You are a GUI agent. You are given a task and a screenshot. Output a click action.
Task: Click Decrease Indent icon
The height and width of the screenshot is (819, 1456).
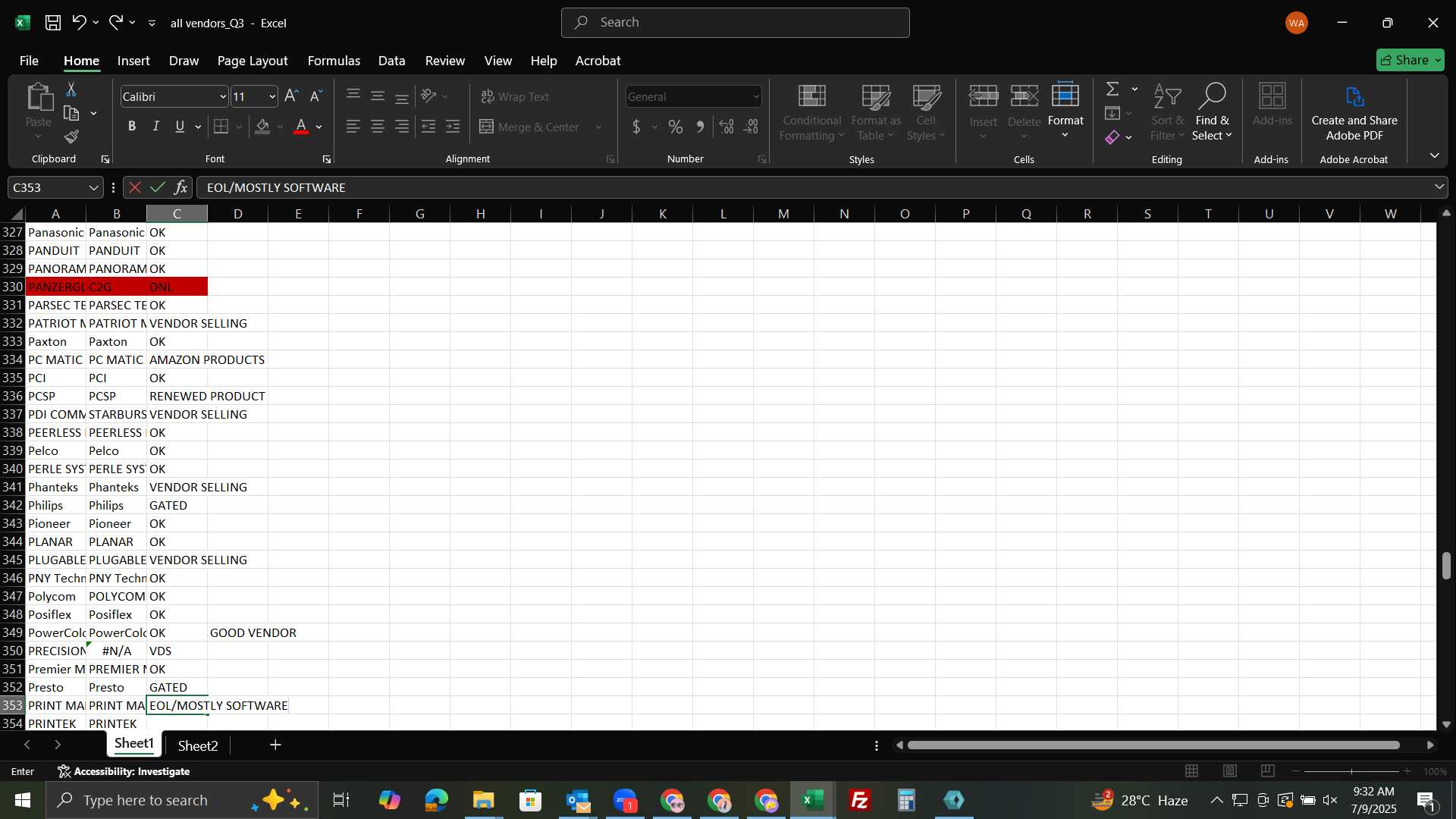(428, 127)
